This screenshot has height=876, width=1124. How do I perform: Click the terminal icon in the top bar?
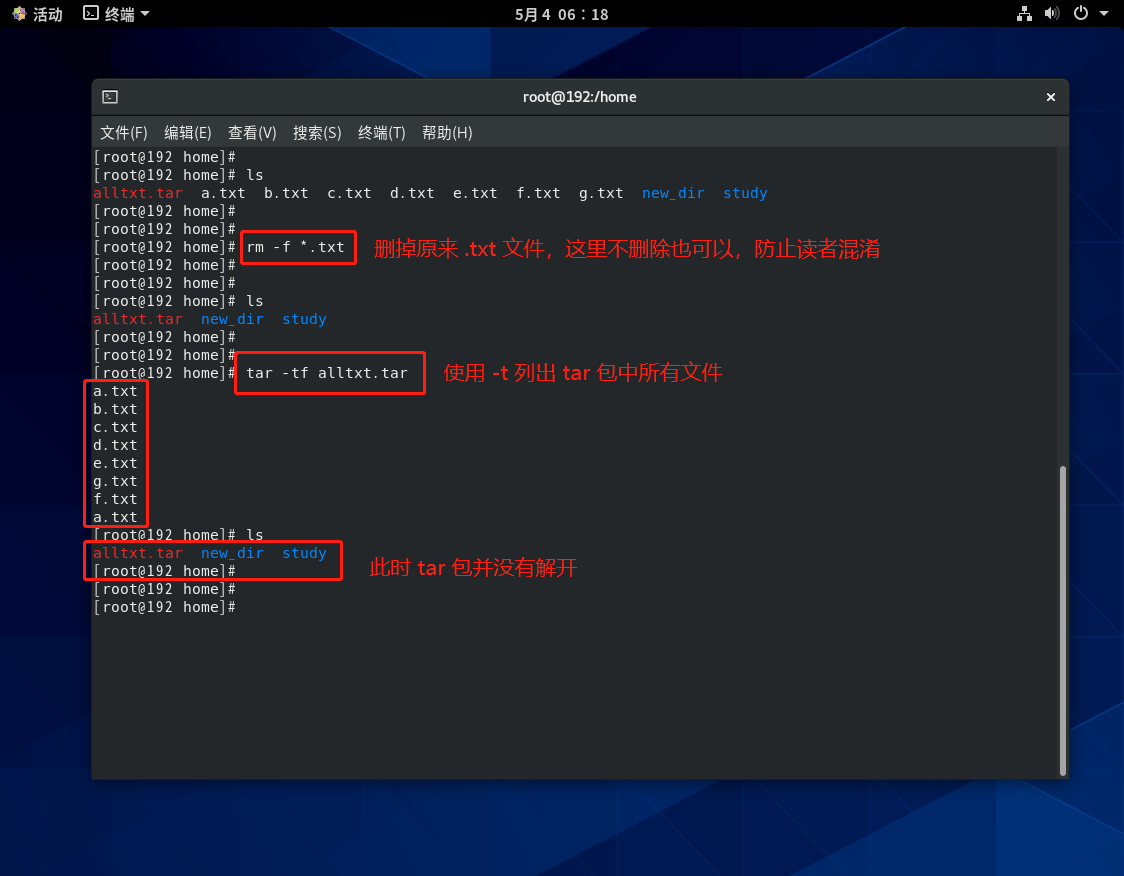91,14
